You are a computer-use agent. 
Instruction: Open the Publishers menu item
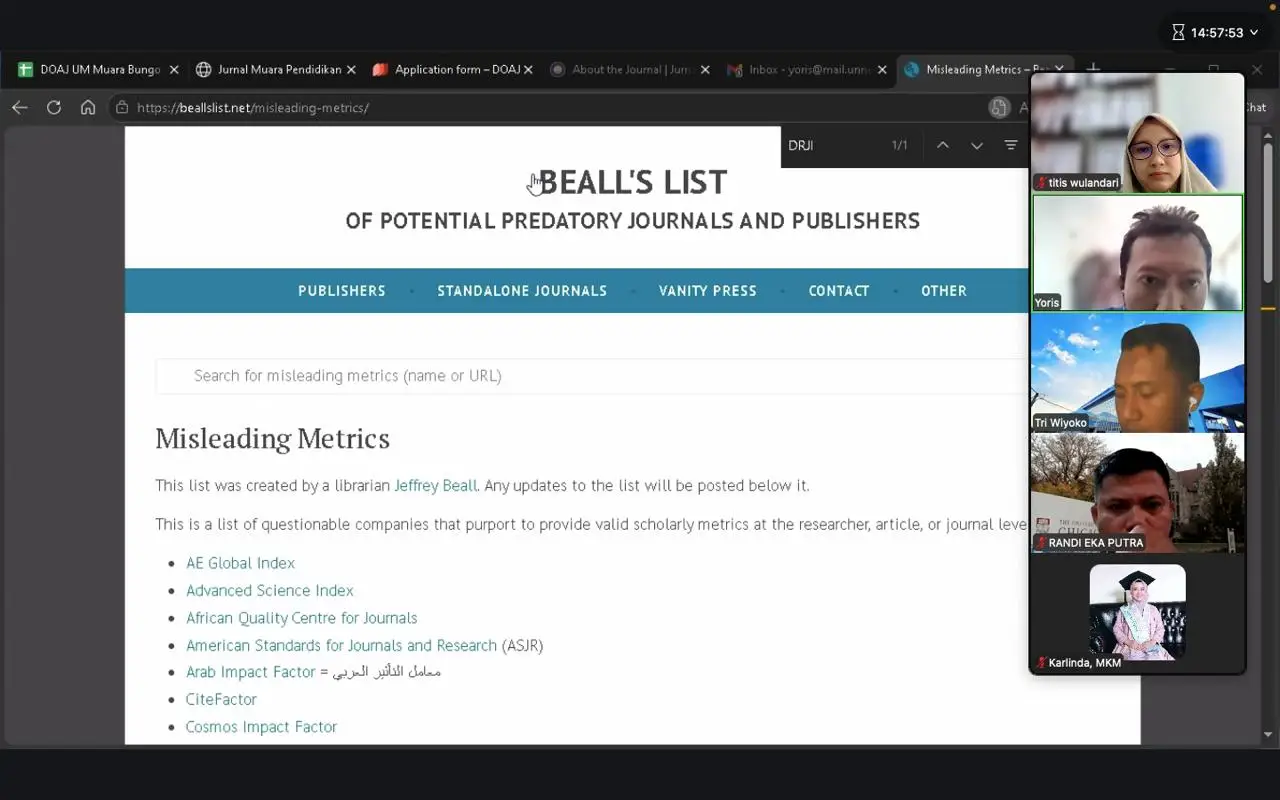(342, 291)
